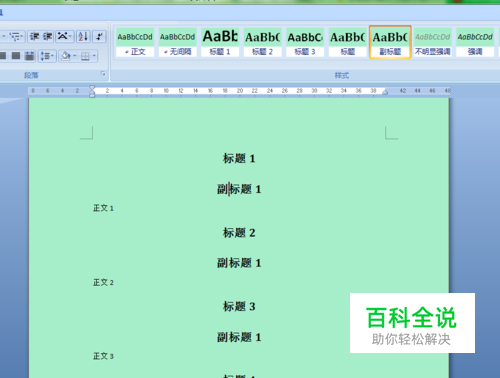Open the multilevel list dropdown arrow

point(22,36)
